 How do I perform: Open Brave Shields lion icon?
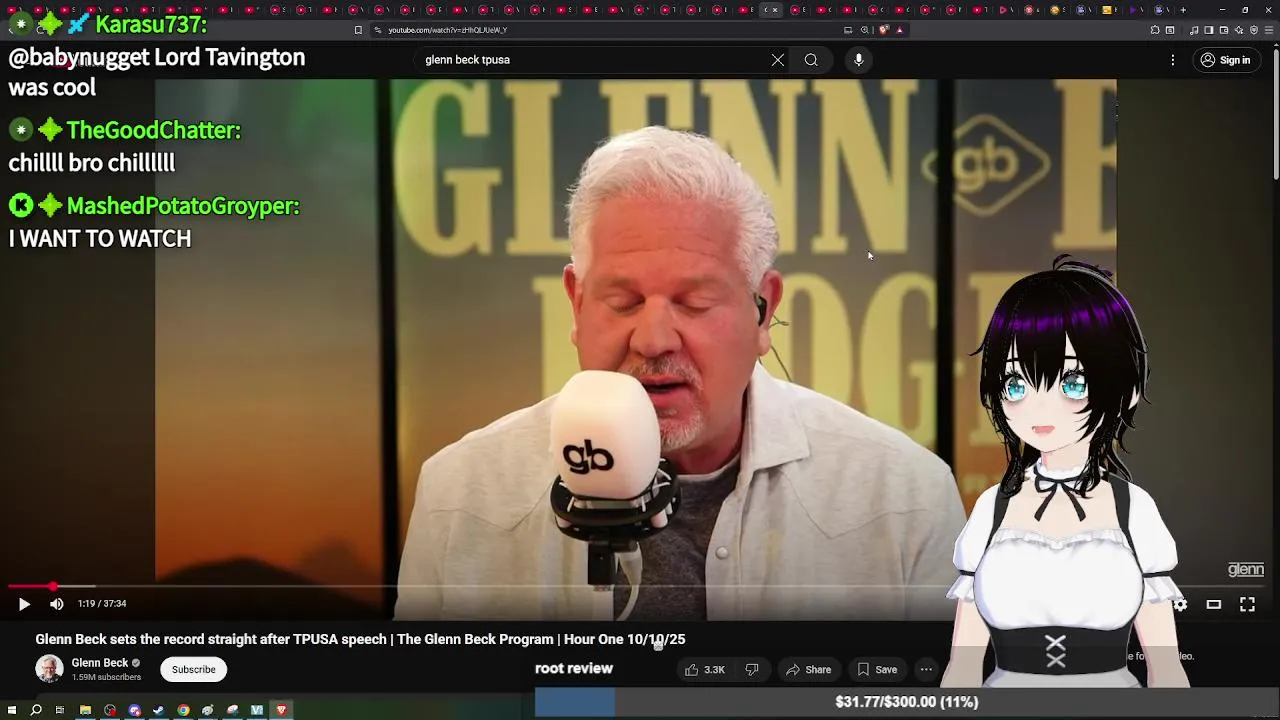pos(883,30)
